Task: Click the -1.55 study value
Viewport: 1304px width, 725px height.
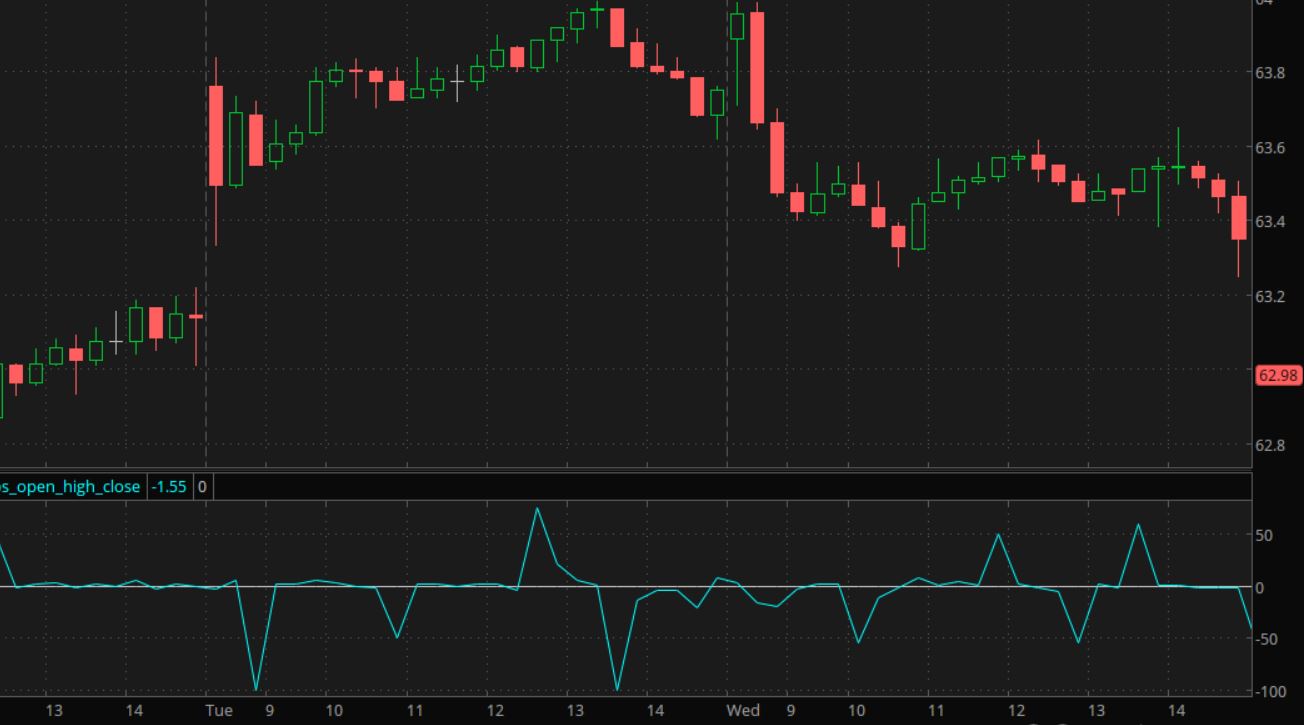Action: pos(169,487)
